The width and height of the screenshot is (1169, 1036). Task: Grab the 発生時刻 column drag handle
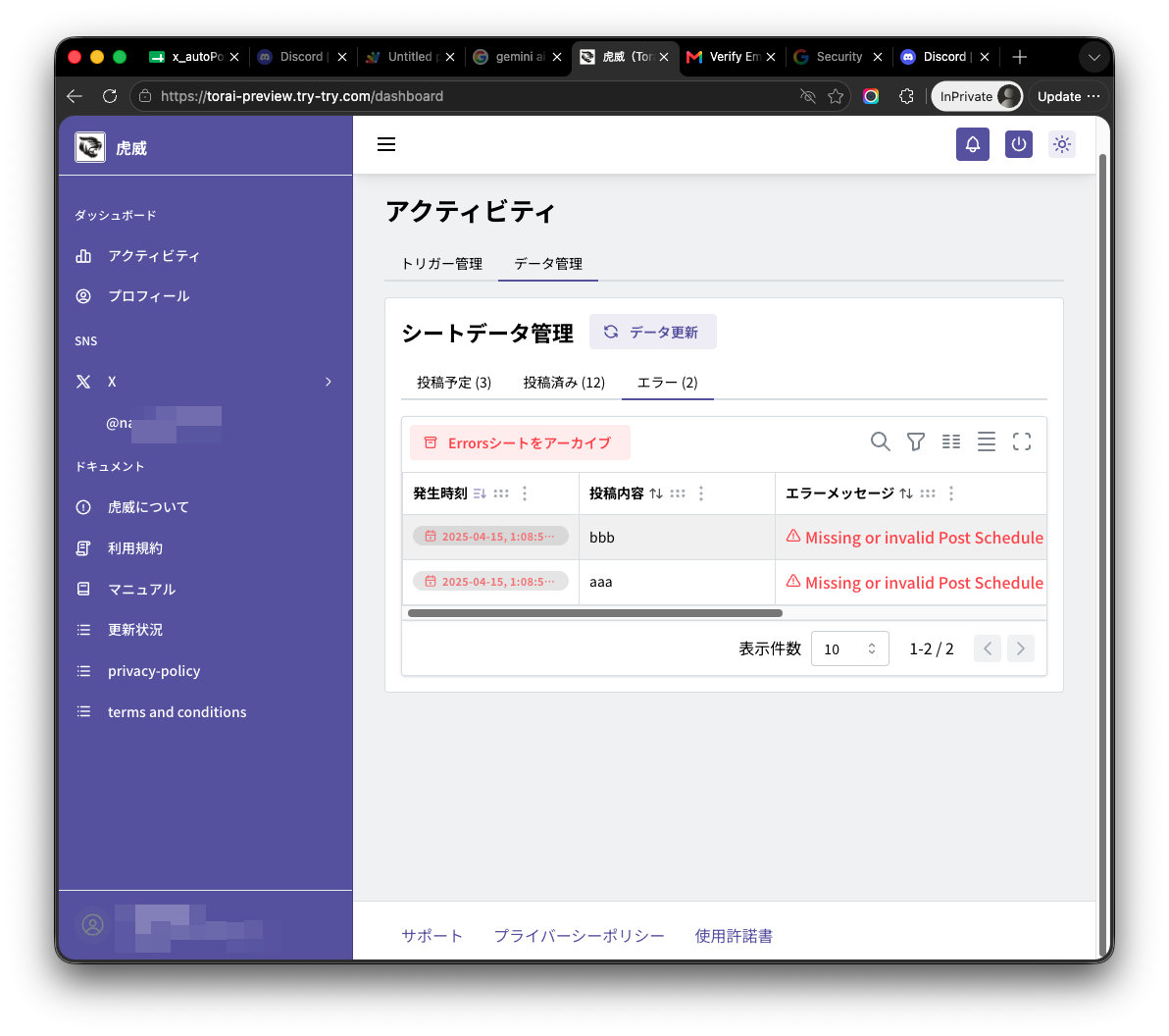point(501,493)
